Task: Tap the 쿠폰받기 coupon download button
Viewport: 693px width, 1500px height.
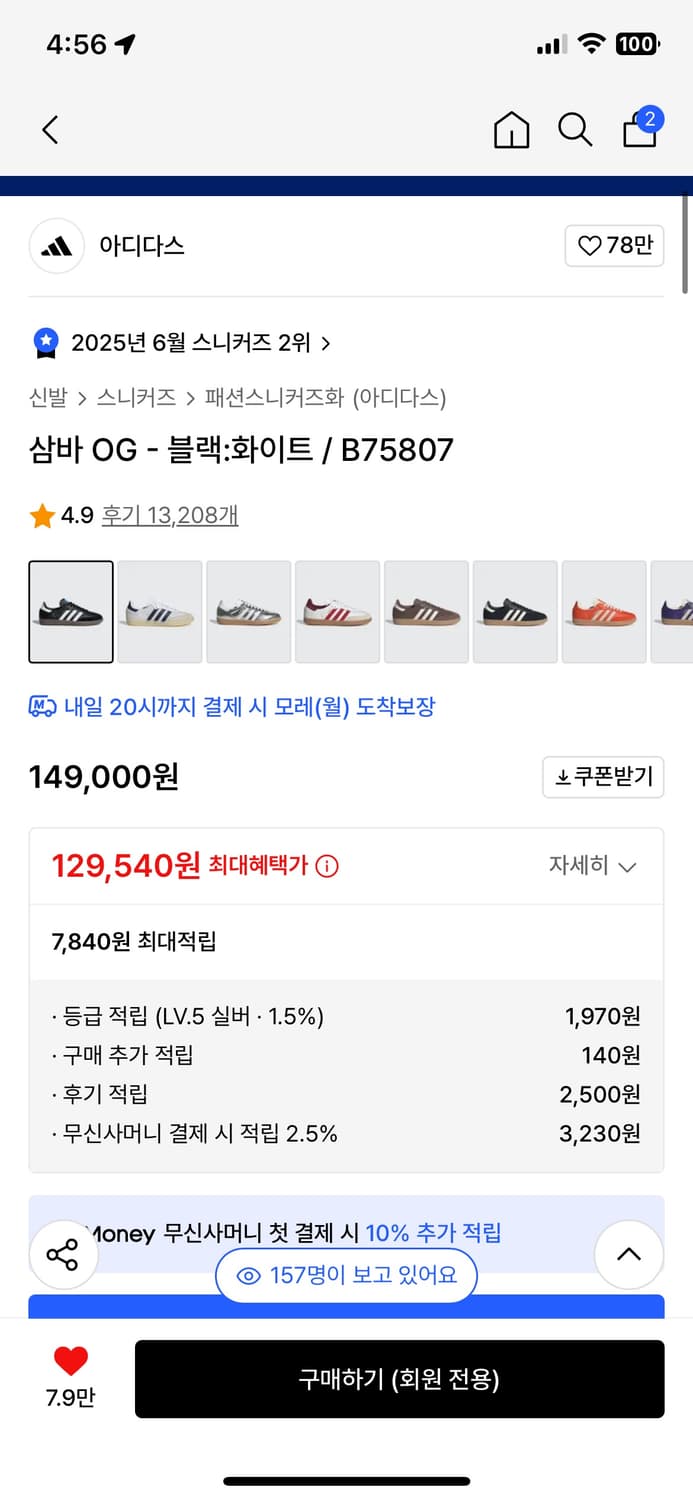Action: tap(603, 777)
